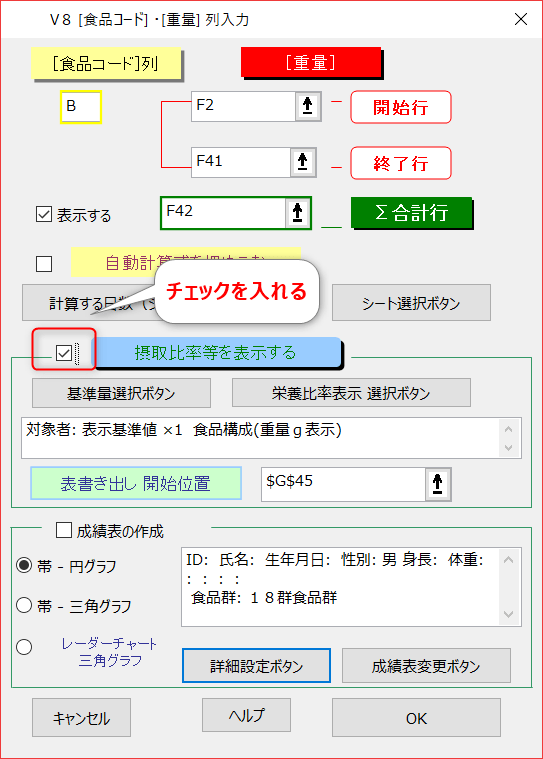Open the 詳細設定ボタン

click(256, 666)
